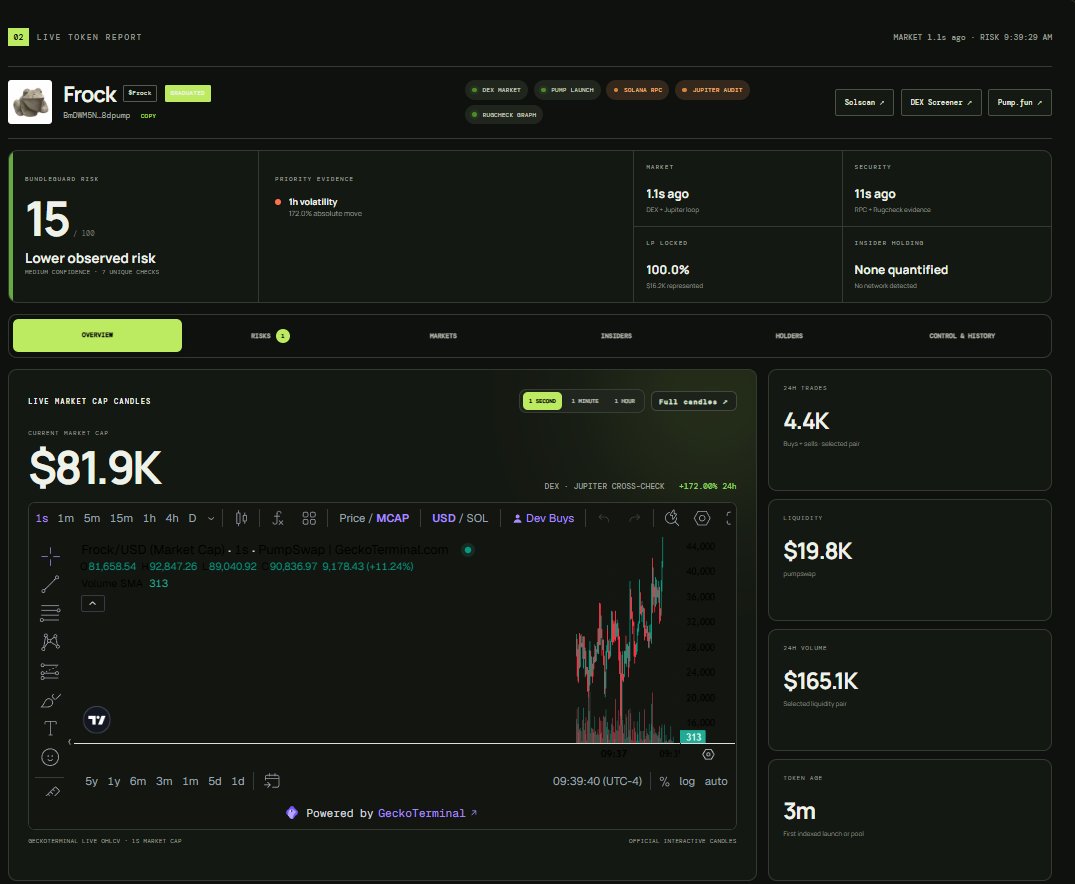Enter fullscreen chart mode

click(x=729, y=518)
